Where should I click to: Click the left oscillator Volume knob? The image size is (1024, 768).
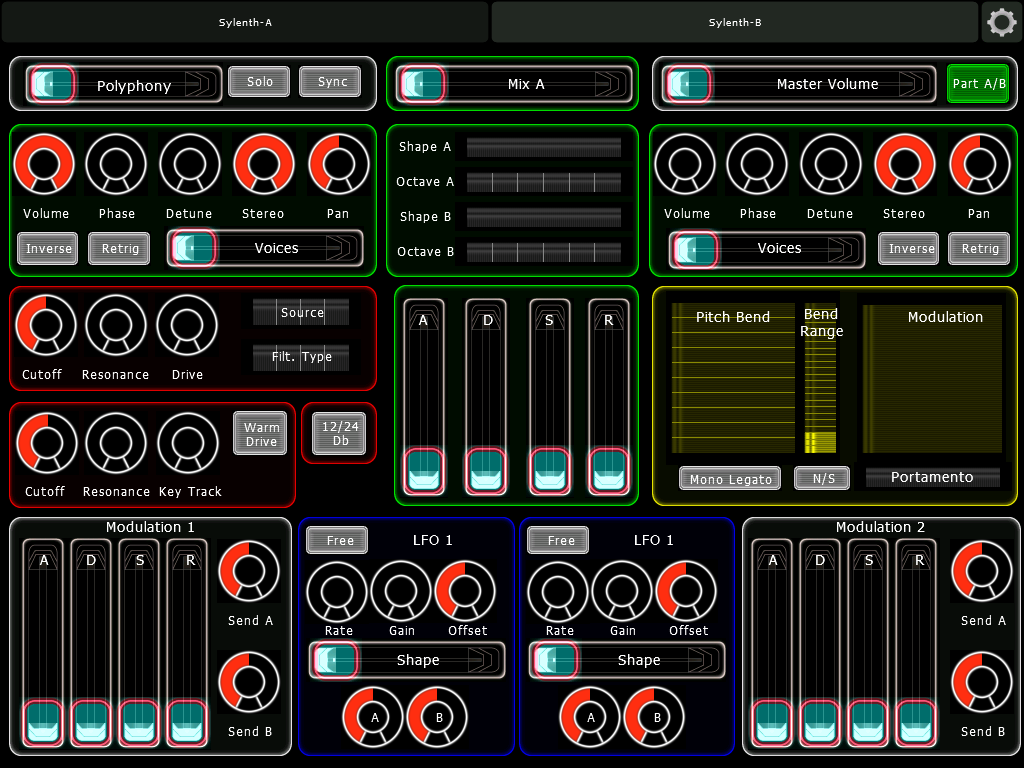pos(44,164)
